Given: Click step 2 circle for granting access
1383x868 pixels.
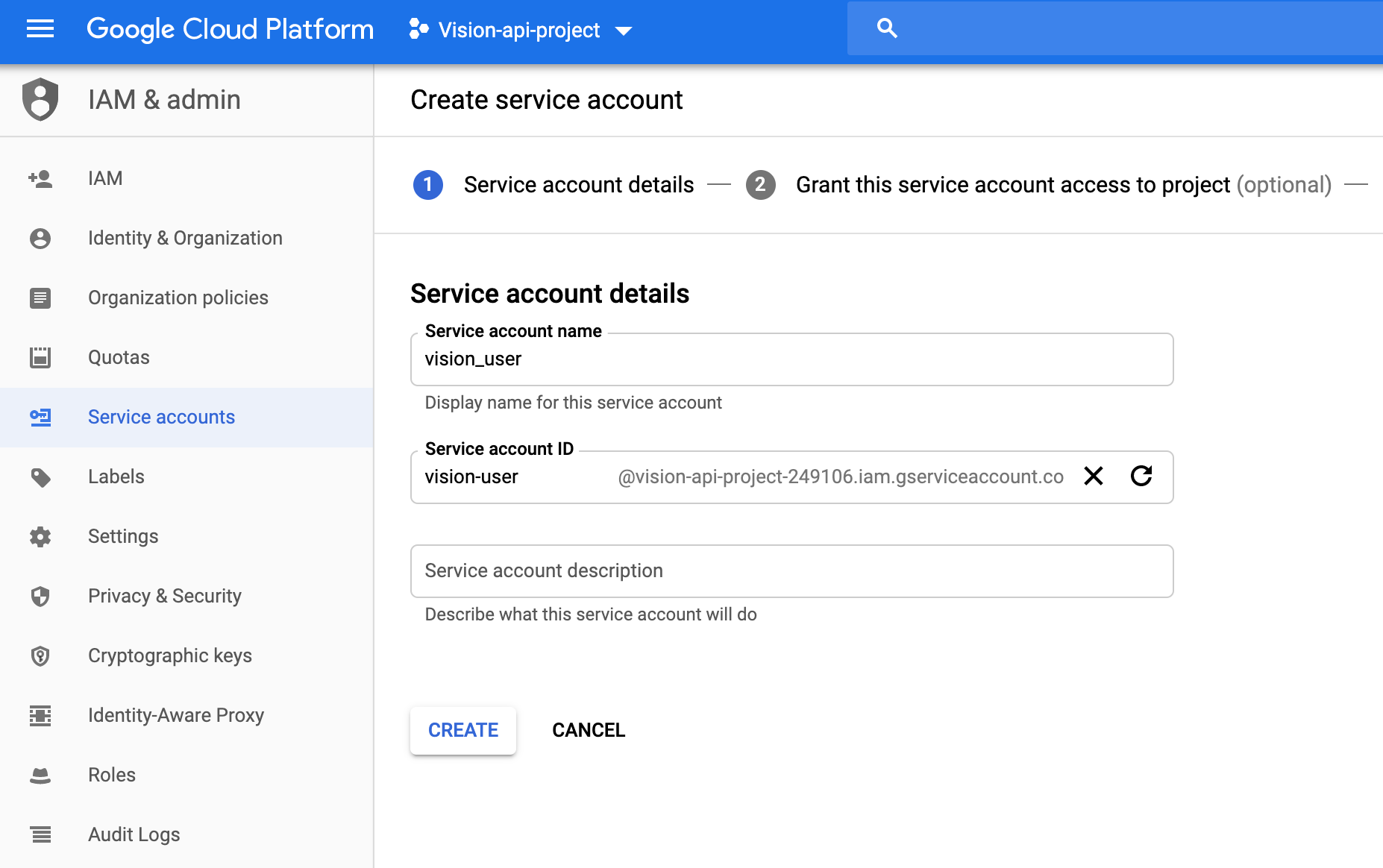Looking at the screenshot, I should 760,185.
